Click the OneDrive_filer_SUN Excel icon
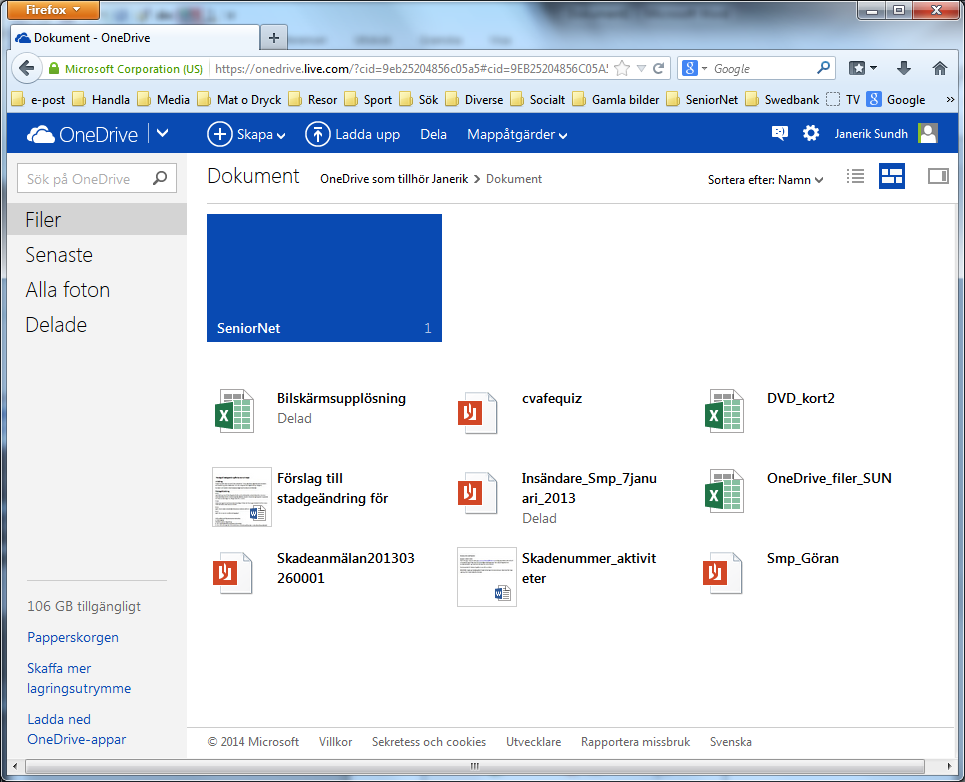Viewport: 965px width, 782px height. [724, 491]
